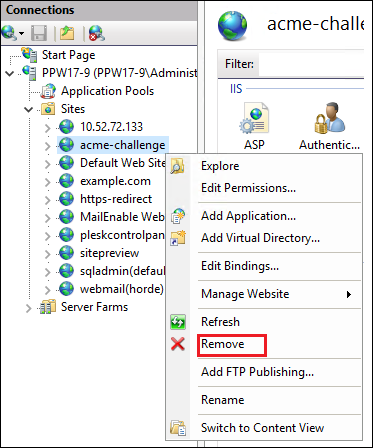The image size is (373, 448).
Task: Click into the Filter input field
Action: click(311, 64)
